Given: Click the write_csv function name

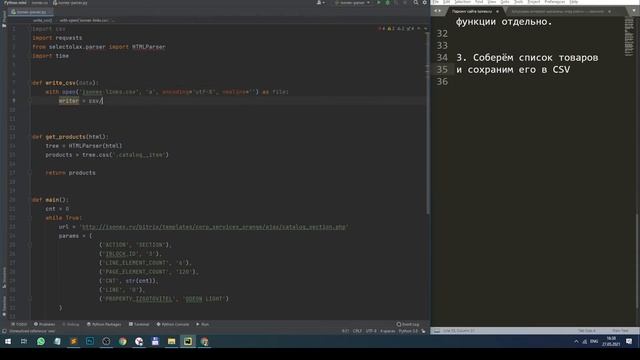Looking at the screenshot, I should click(60, 83).
